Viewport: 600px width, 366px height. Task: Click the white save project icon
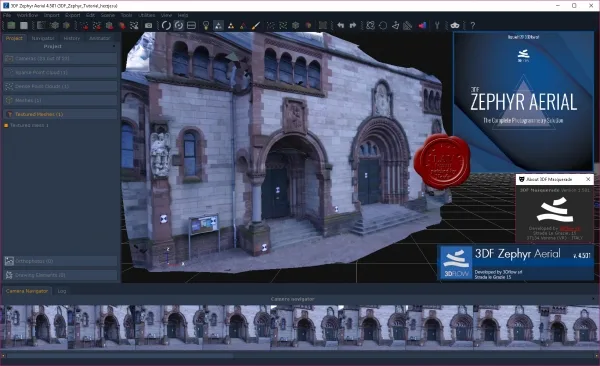point(24,25)
